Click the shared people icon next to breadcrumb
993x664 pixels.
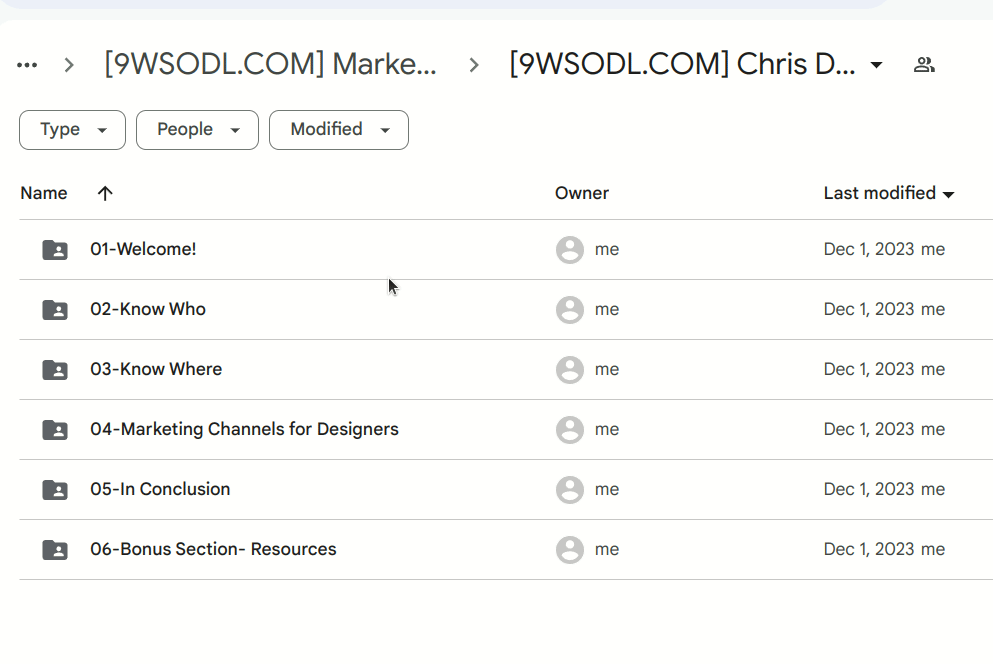coord(924,65)
